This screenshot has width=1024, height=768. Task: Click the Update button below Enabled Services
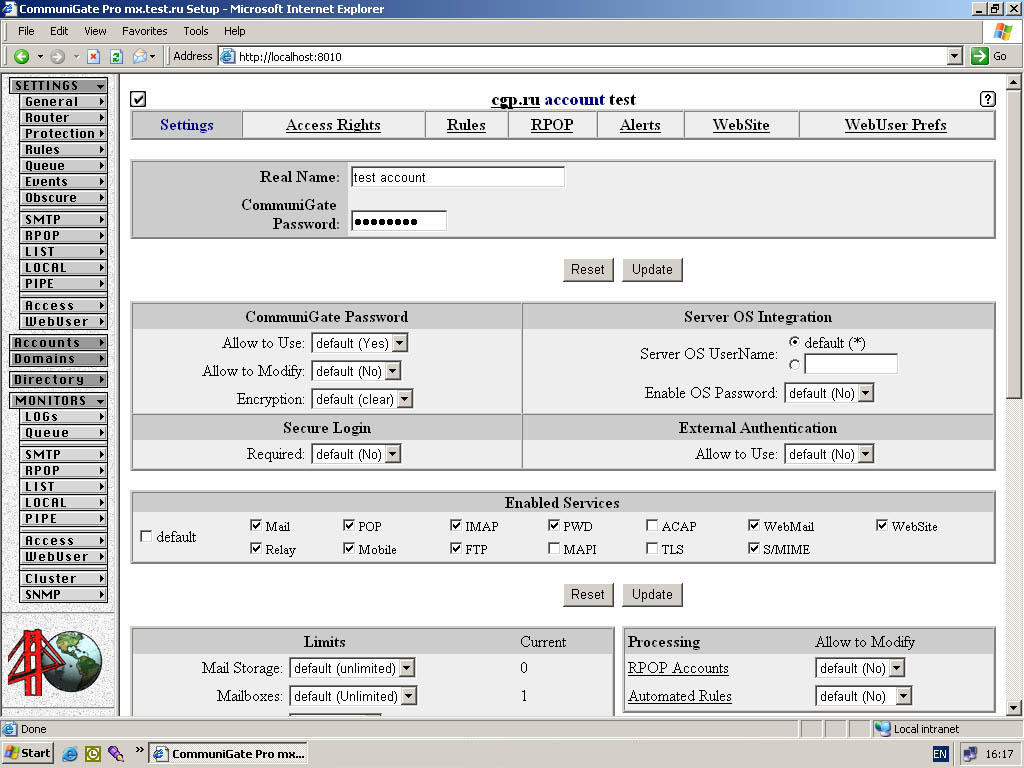(x=652, y=595)
